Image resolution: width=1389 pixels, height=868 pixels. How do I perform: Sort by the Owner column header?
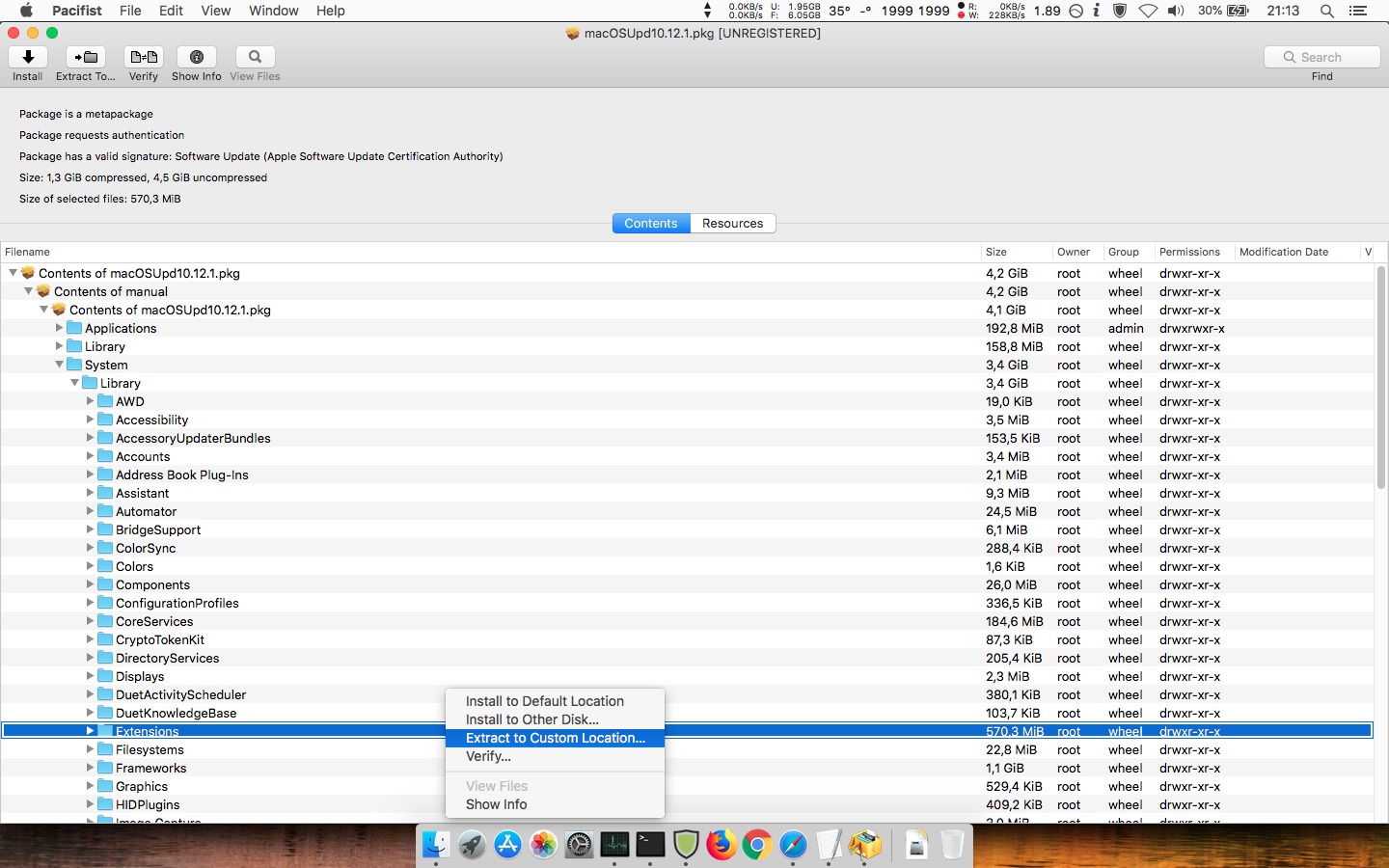click(x=1077, y=252)
